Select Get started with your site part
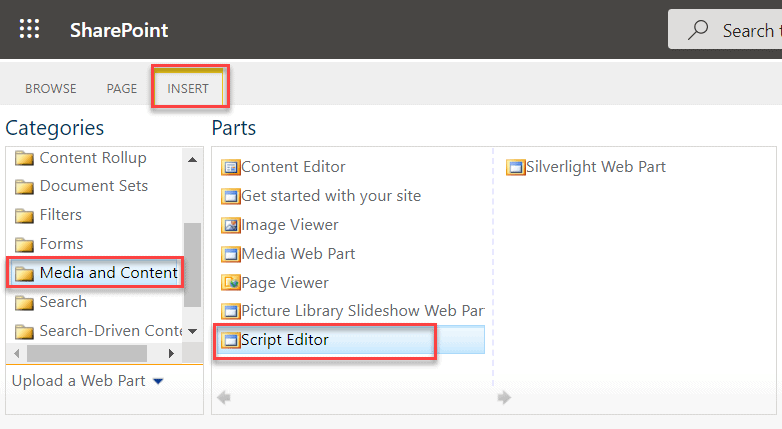Viewport: 782px width, 429px height. click(331, 196)
